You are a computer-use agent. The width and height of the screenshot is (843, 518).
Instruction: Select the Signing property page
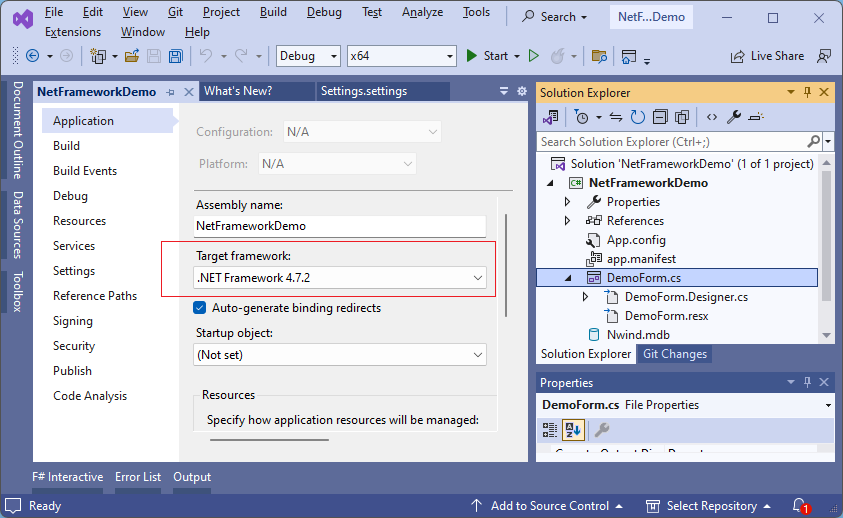73,321
